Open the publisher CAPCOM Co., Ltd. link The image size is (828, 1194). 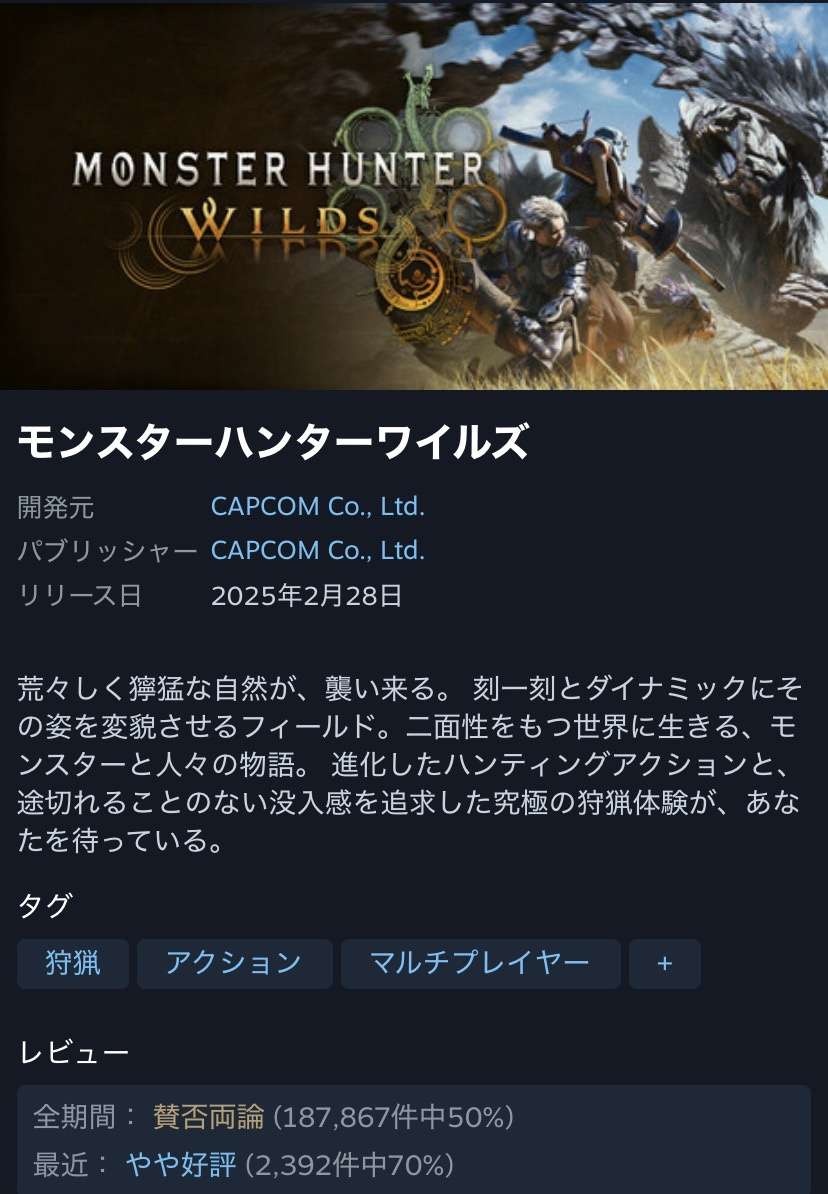318,550
